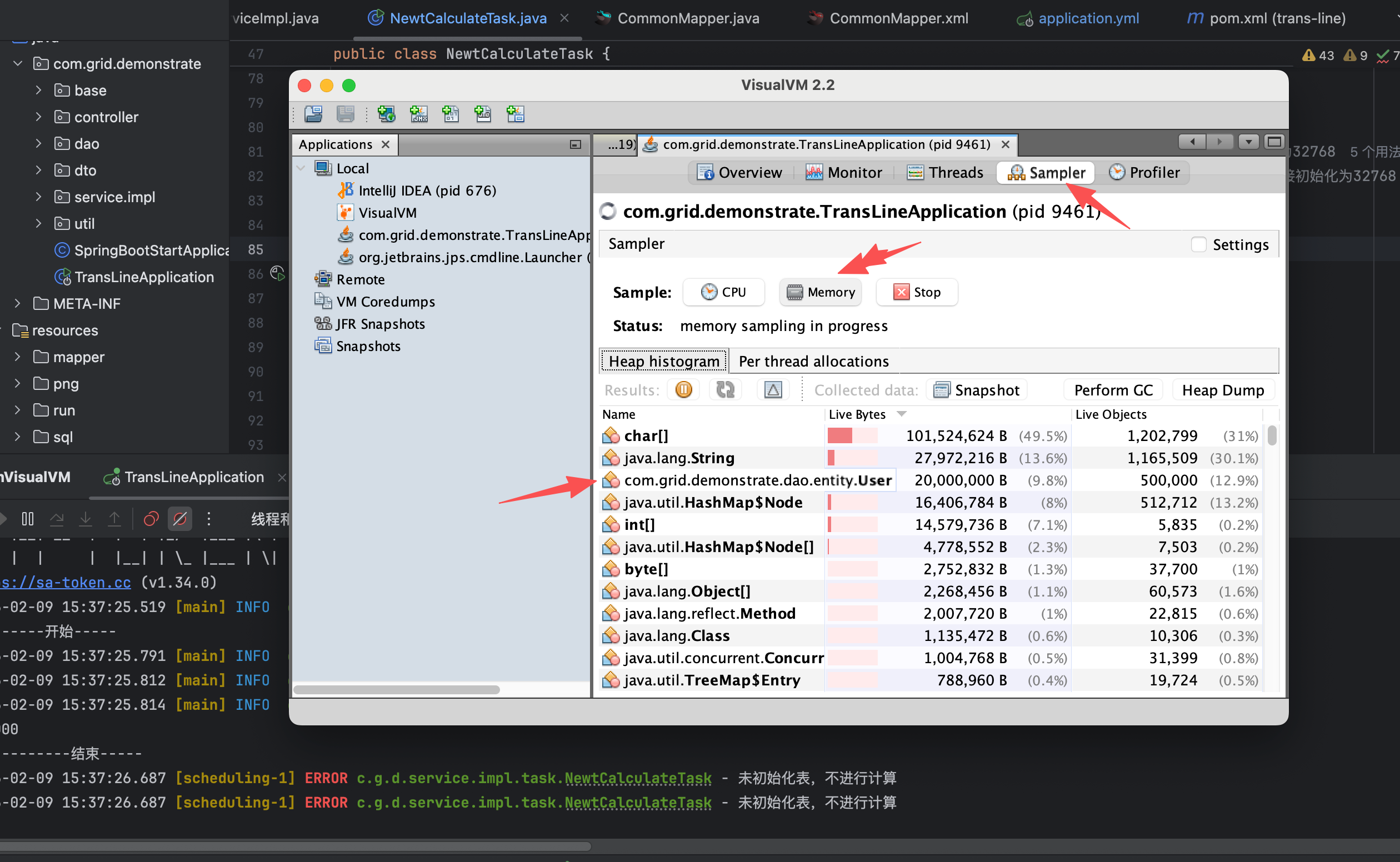Click Load Snapshot icon in VisualVM toolbar
This screenshot has width=1400, height=862.
(x=313, y=114)
